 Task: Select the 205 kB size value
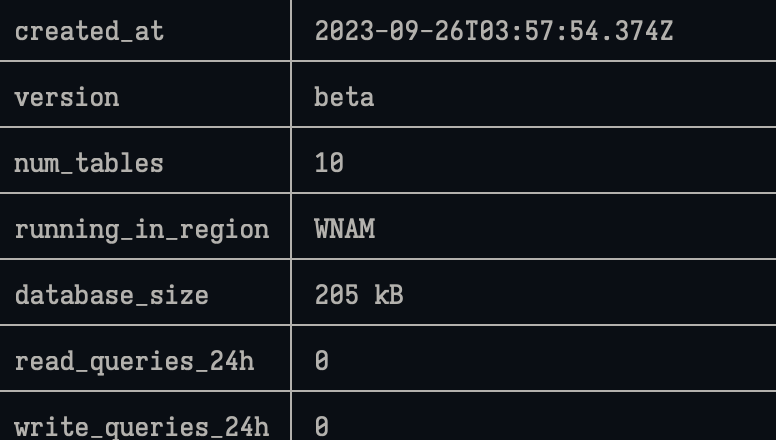point(359,295)
